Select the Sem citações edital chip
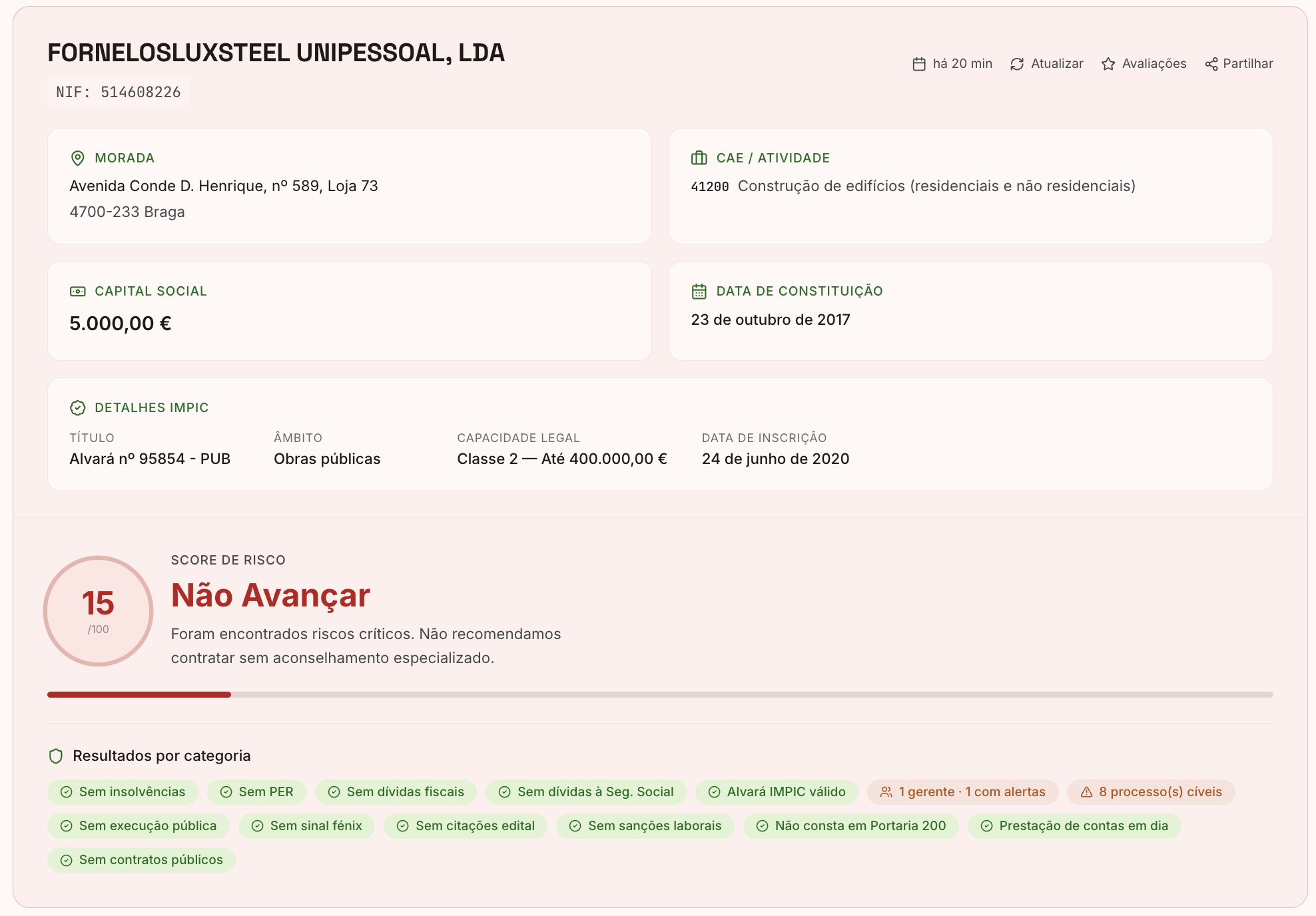The height and width of the screenshot is (916, 1316). (x=466, y=826)
